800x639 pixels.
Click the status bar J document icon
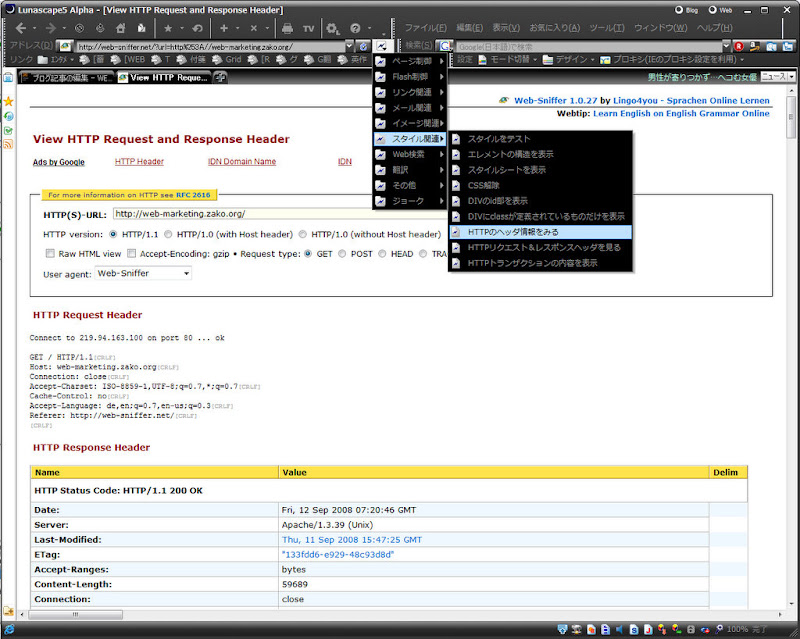point(648,629)
